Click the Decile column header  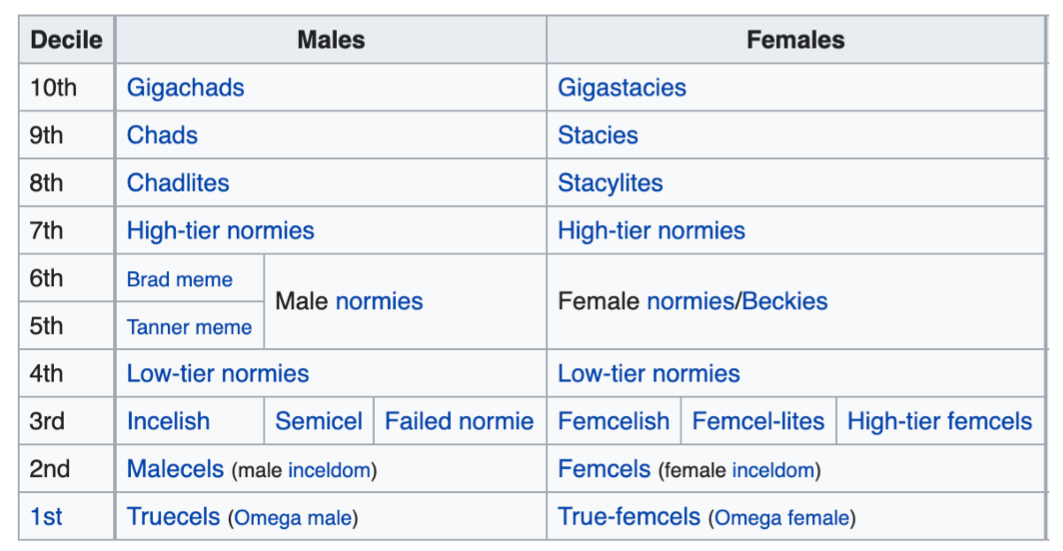click(x=66, y=41)
